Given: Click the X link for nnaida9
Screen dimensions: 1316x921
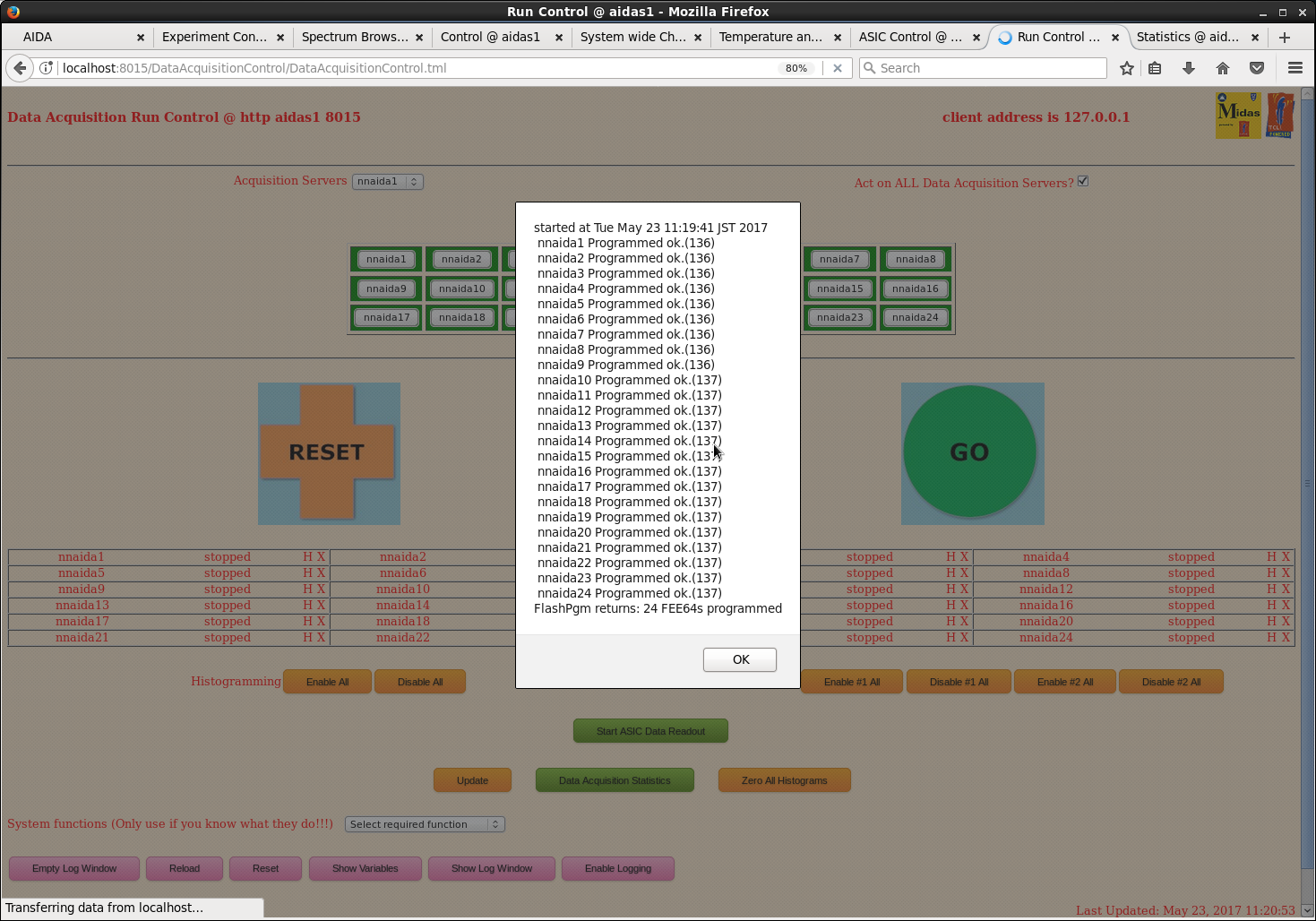Looking at the screenshot, I should (x=321, y=590).
